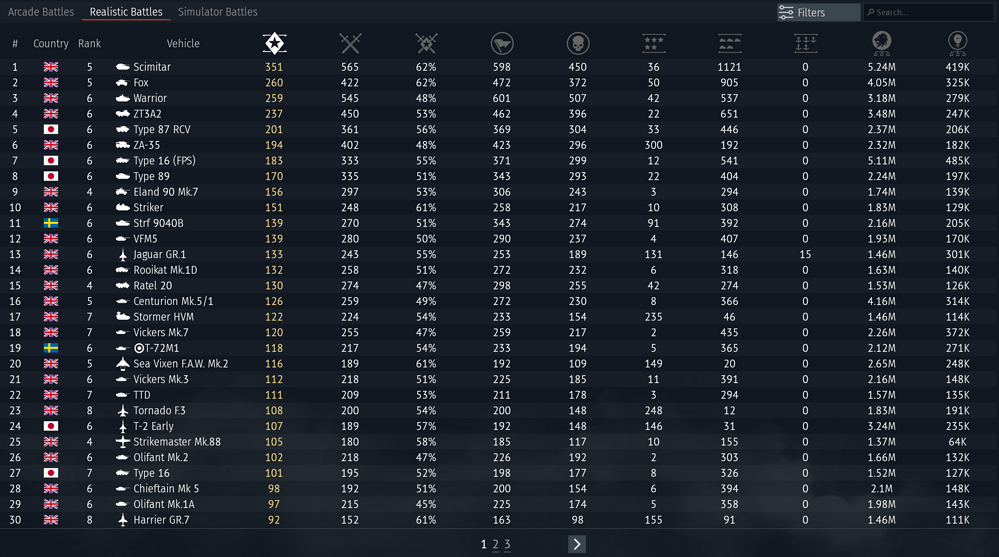This screenshot has width=999, height=557.
Task: Select the Realistic Battles tab
Action: pyautogui.click(x=126, y=12)
